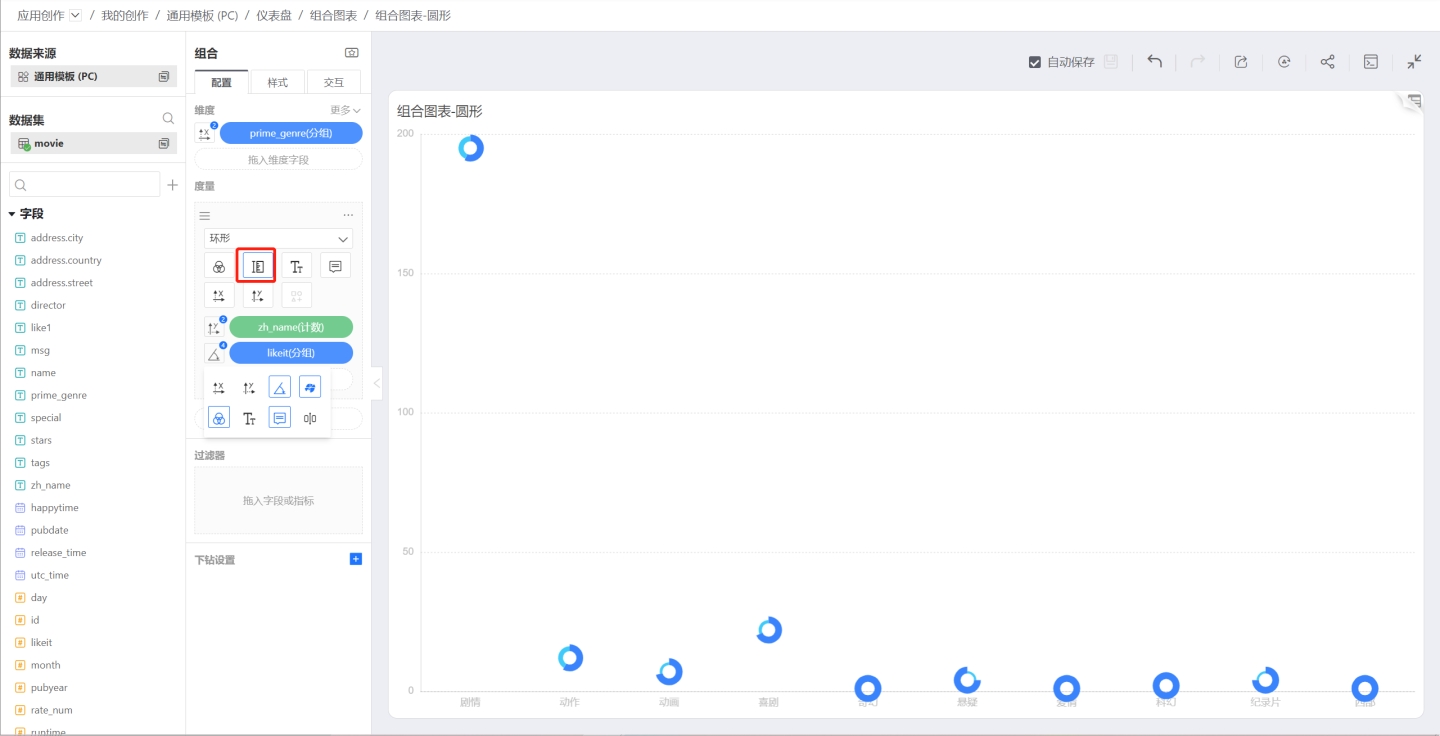Screen dimensions: 1440x736
Task: Open the tooltip setting under the ring selector
Action: coord(335,266)
